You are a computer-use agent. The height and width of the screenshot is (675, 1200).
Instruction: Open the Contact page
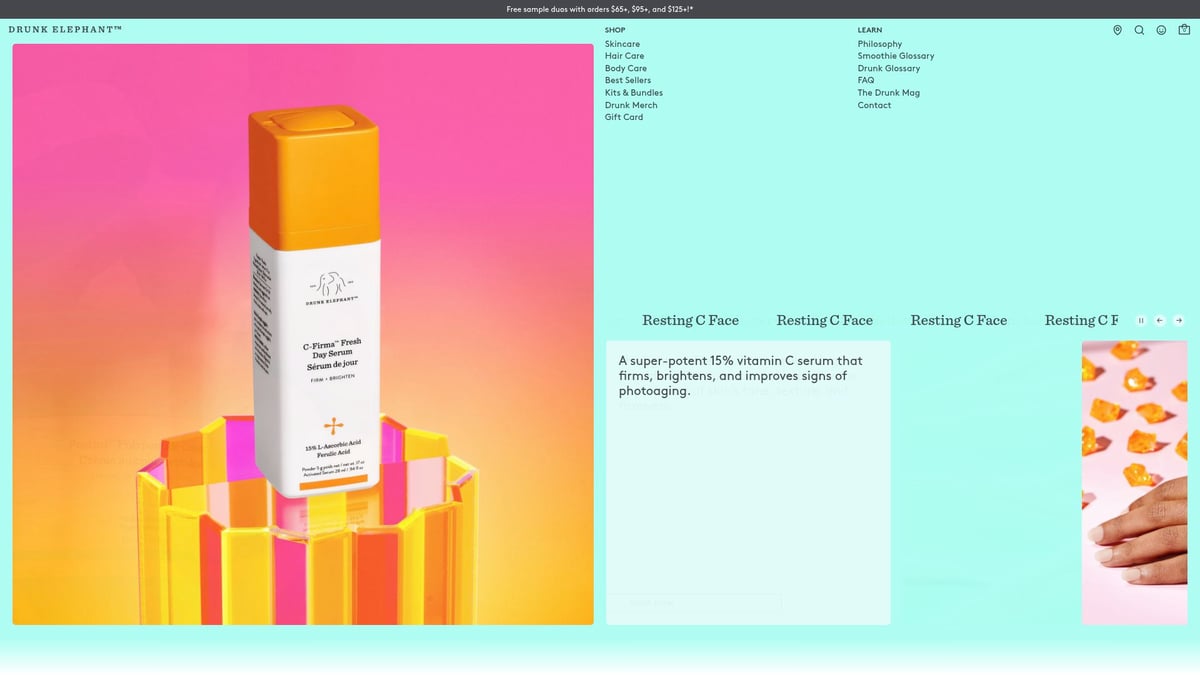pyautogui.click(x=873, y=104)
